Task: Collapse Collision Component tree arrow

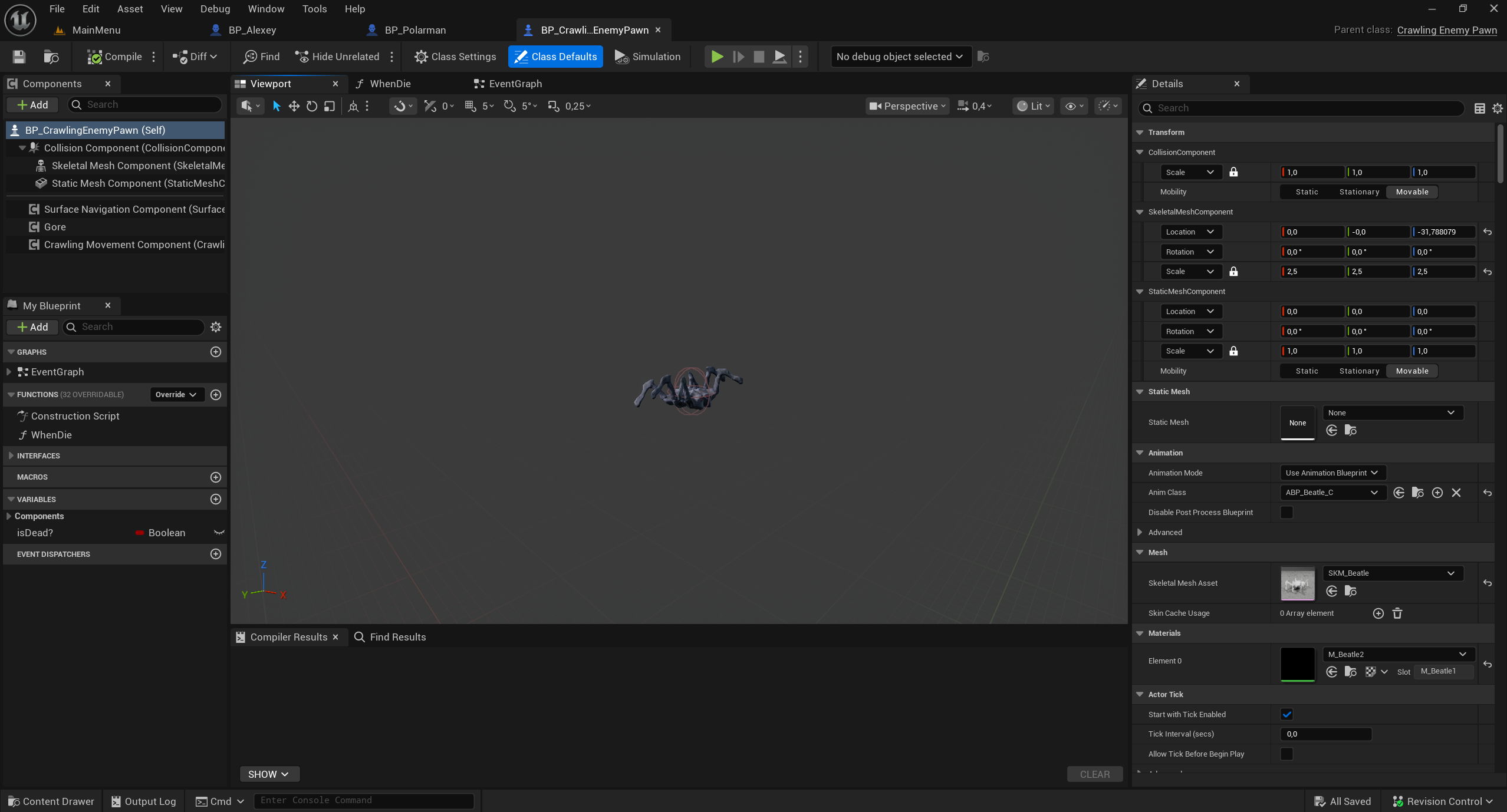Action: pyautogui.click(x=22, y=148)
